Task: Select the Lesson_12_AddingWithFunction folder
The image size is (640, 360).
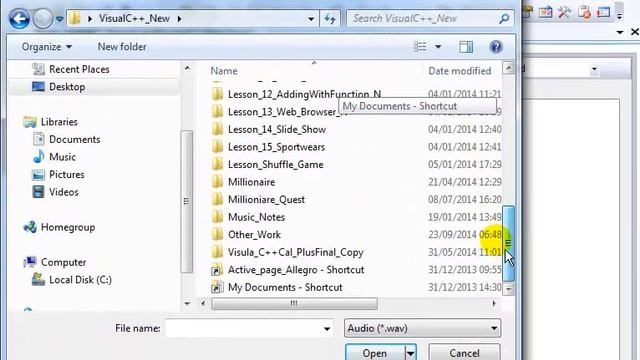Action: 304,94
